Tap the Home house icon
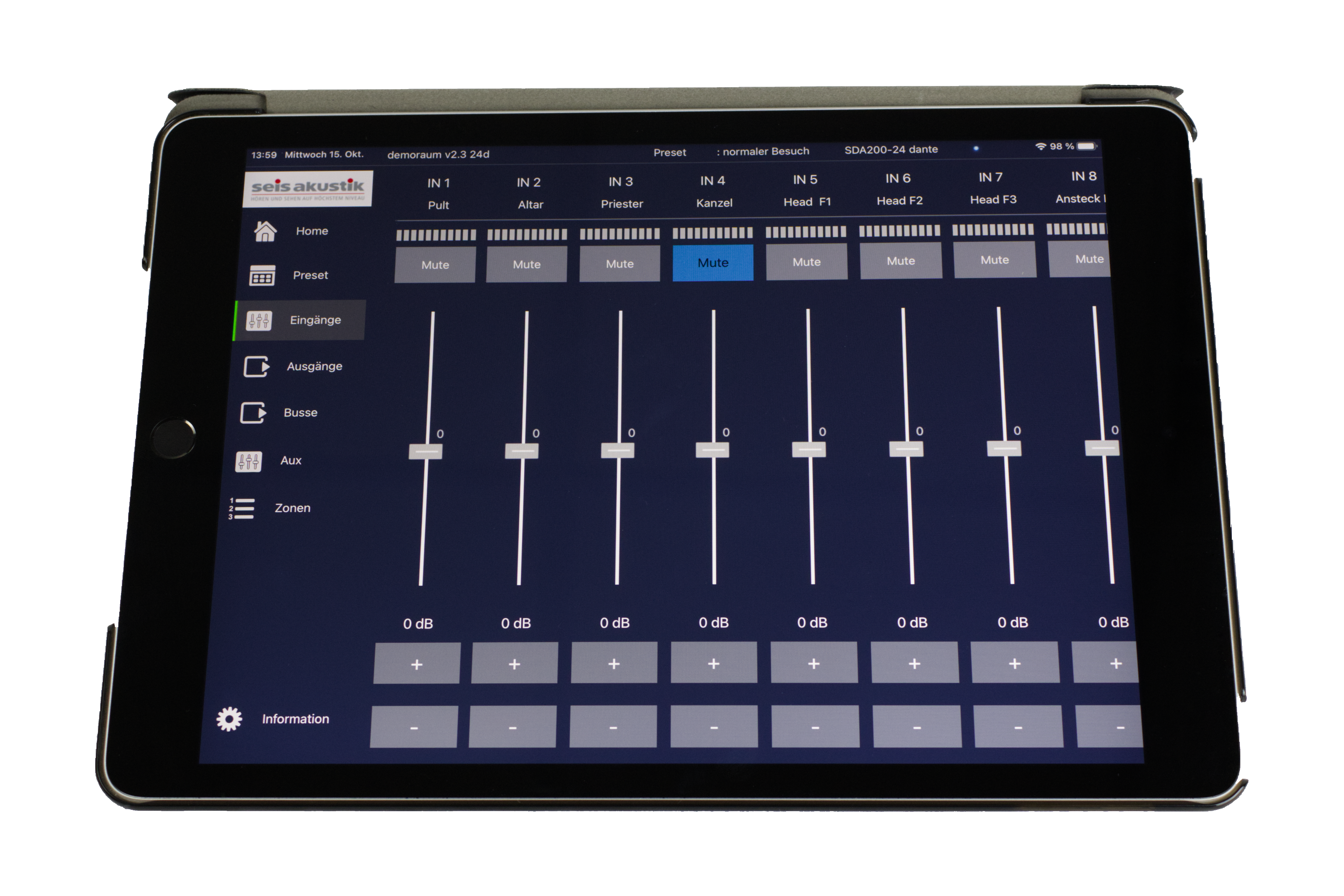 tap(265, 231)
